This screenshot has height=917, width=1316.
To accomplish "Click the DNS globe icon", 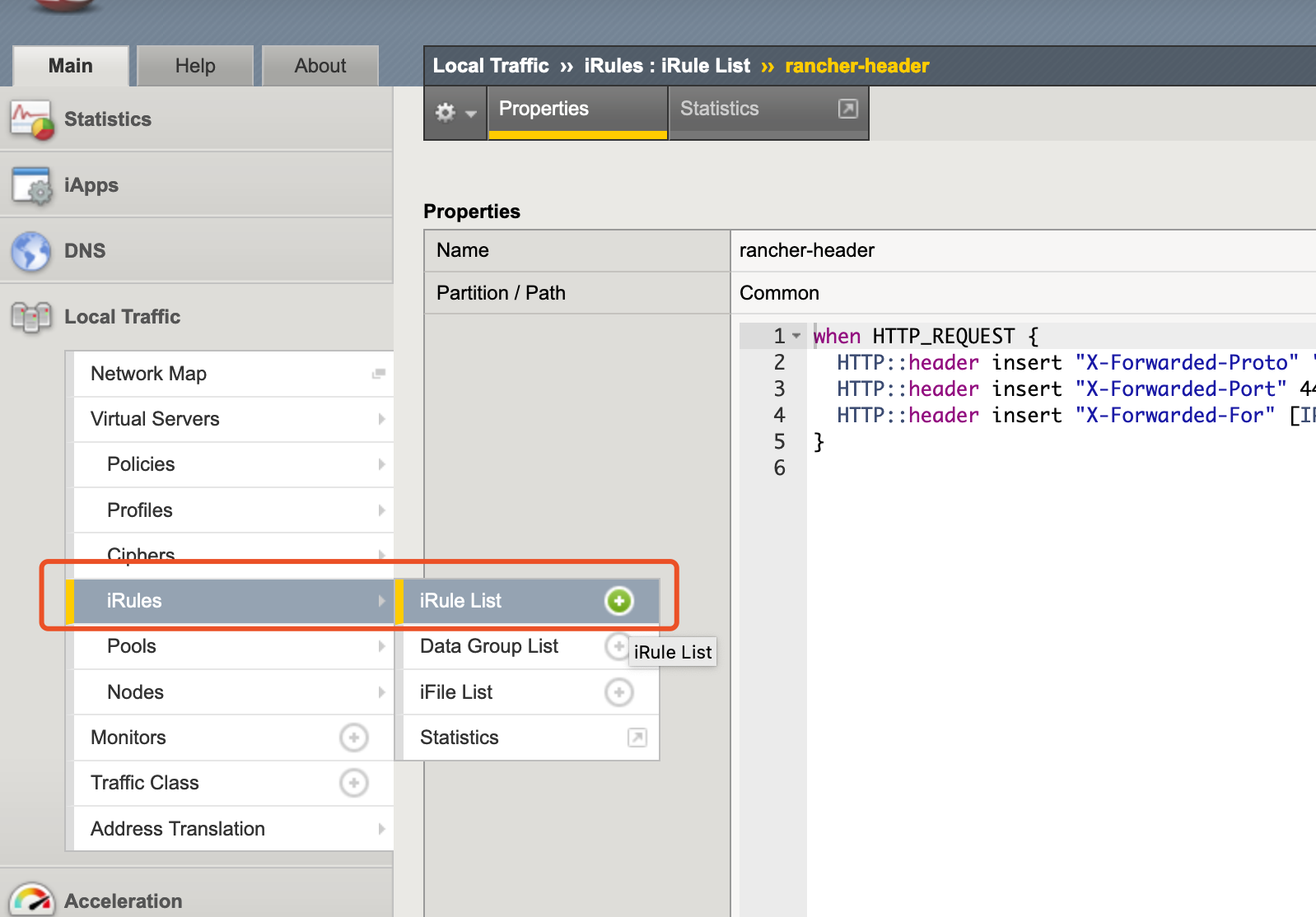I will (x=31, y=251).
